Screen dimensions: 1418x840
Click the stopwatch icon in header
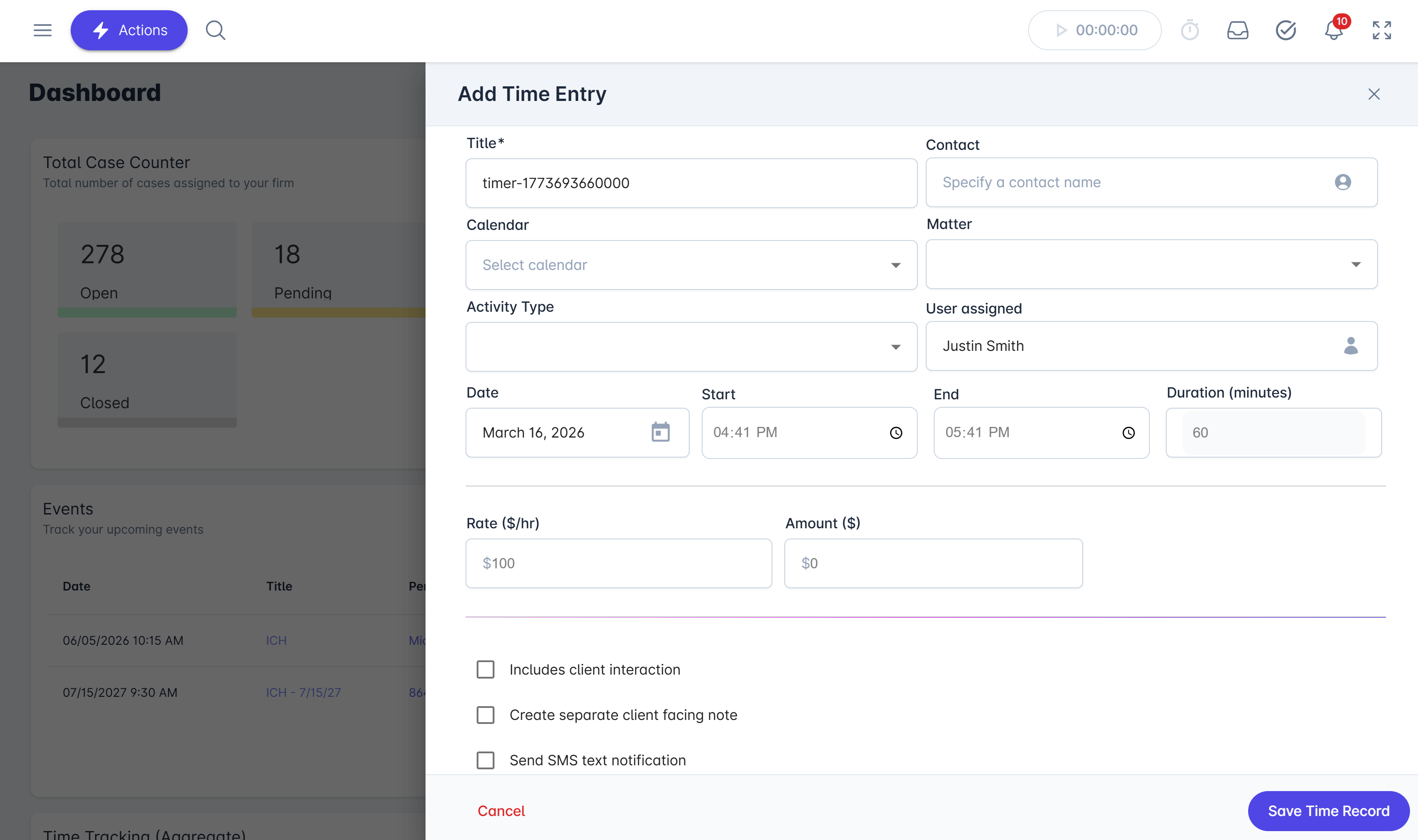[x=1189, y=30]
